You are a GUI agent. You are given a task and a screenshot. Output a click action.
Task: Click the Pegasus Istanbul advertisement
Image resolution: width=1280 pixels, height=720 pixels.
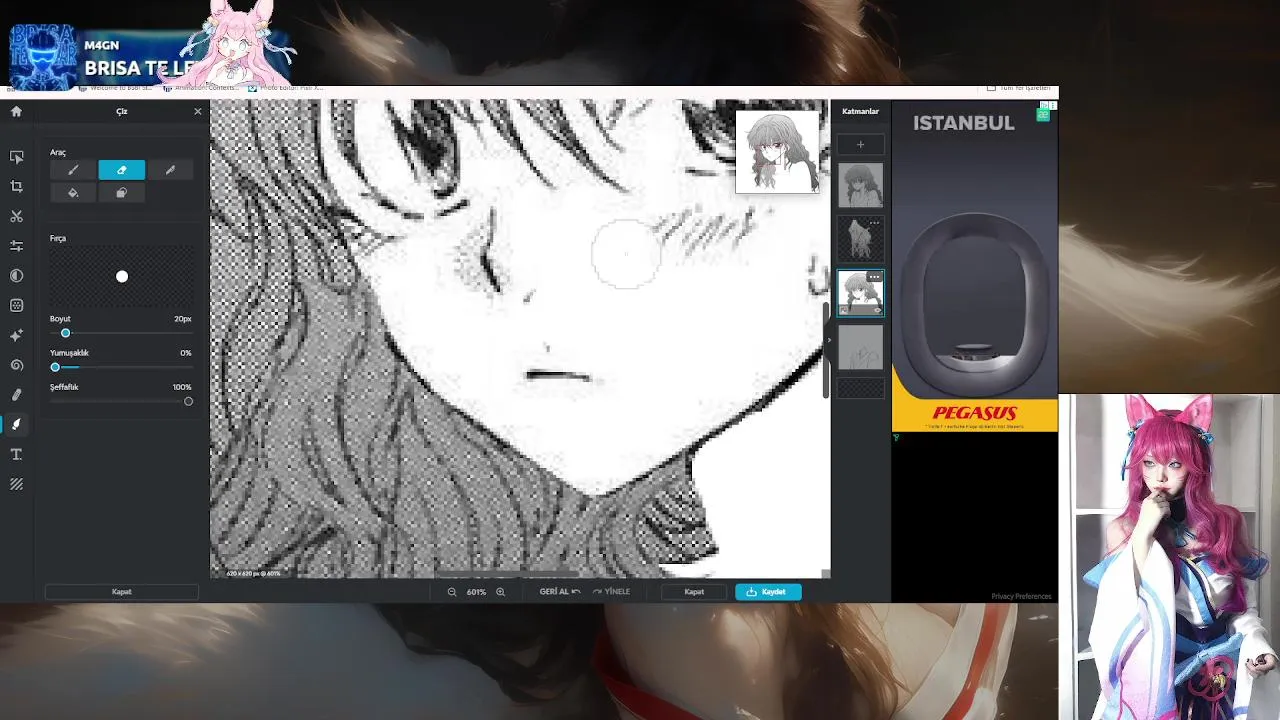975,267
